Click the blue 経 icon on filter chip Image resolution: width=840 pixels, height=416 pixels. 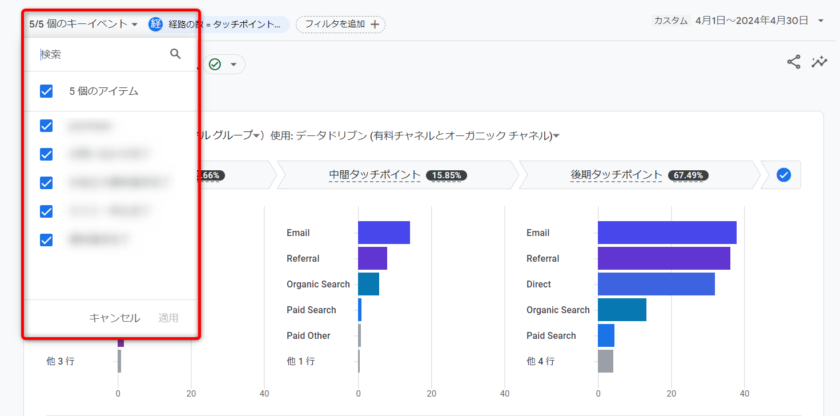tap(156, 23)
